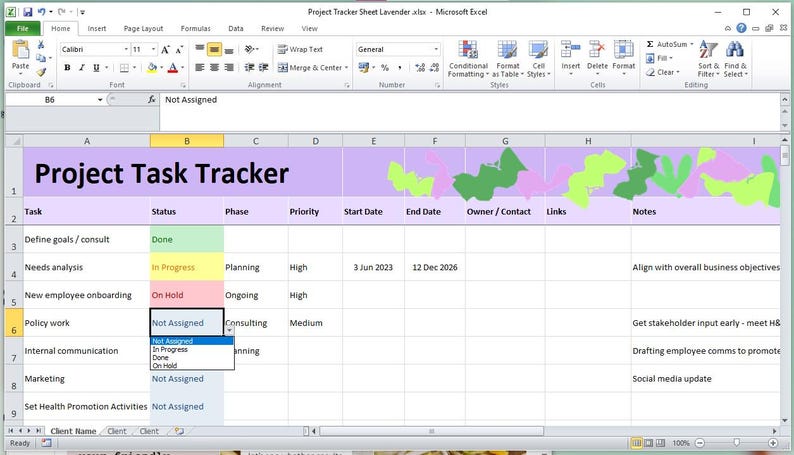Click the Decrease Indent icon
This screenshot has width=794, height=455.
pos(249,67)
